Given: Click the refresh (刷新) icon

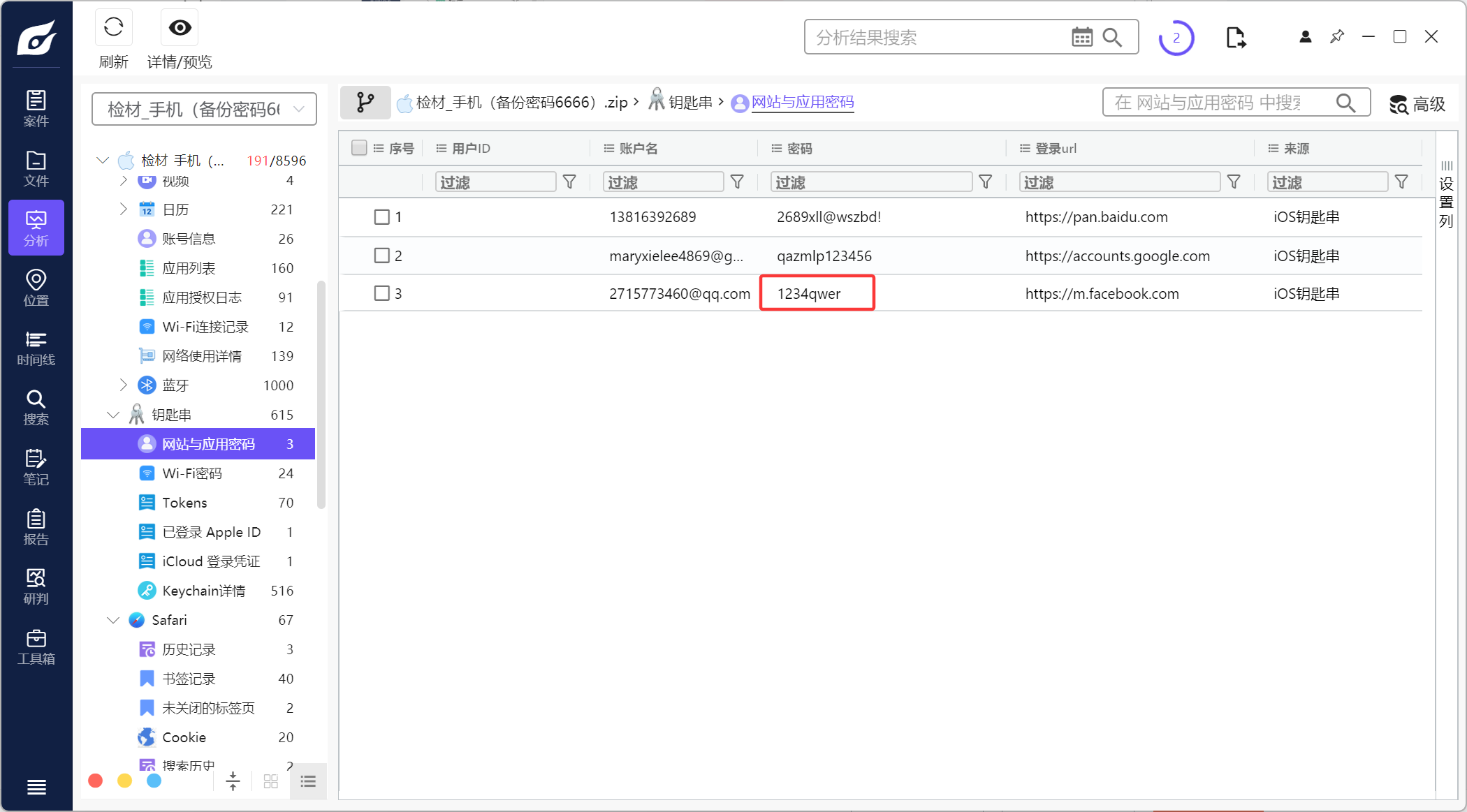Looking at the screenshot, I should [x=113, y=28].
